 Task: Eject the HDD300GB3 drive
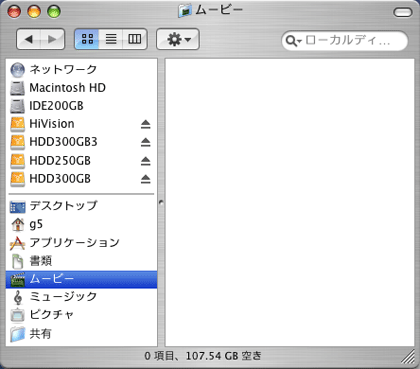pos(145,142)
